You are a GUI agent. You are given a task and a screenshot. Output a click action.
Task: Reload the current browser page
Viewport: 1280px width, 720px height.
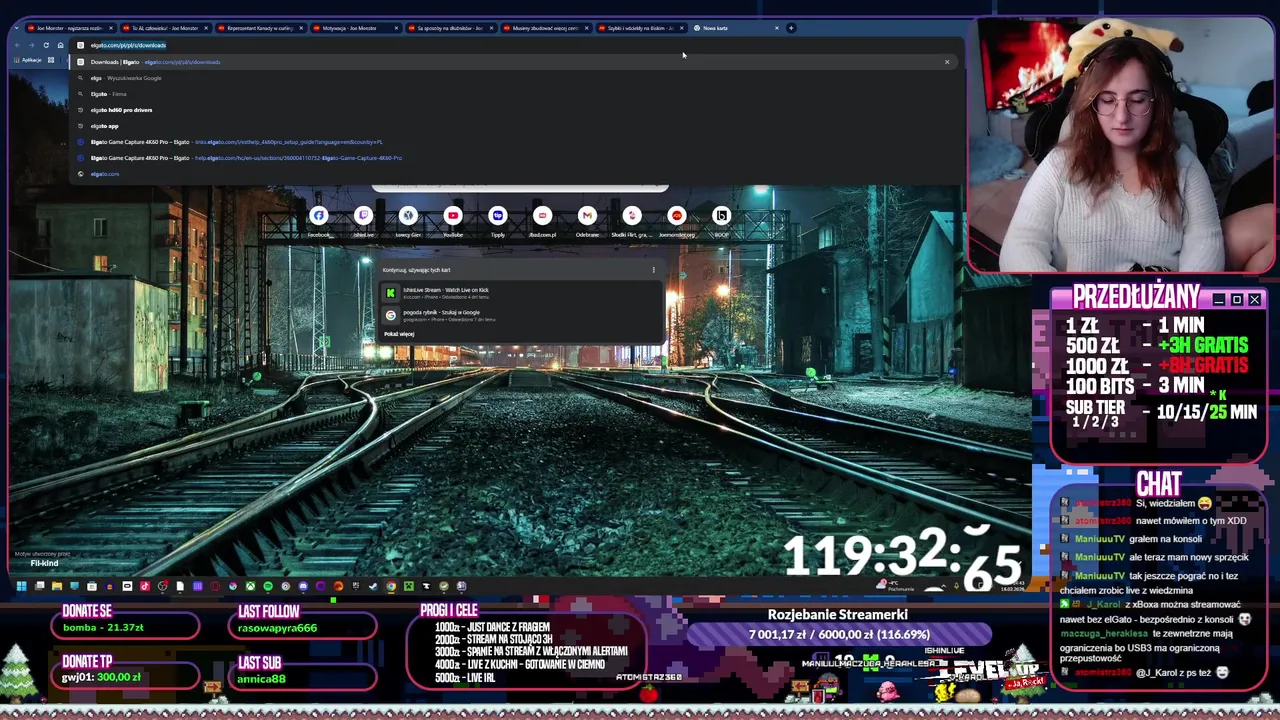[46, 45]
